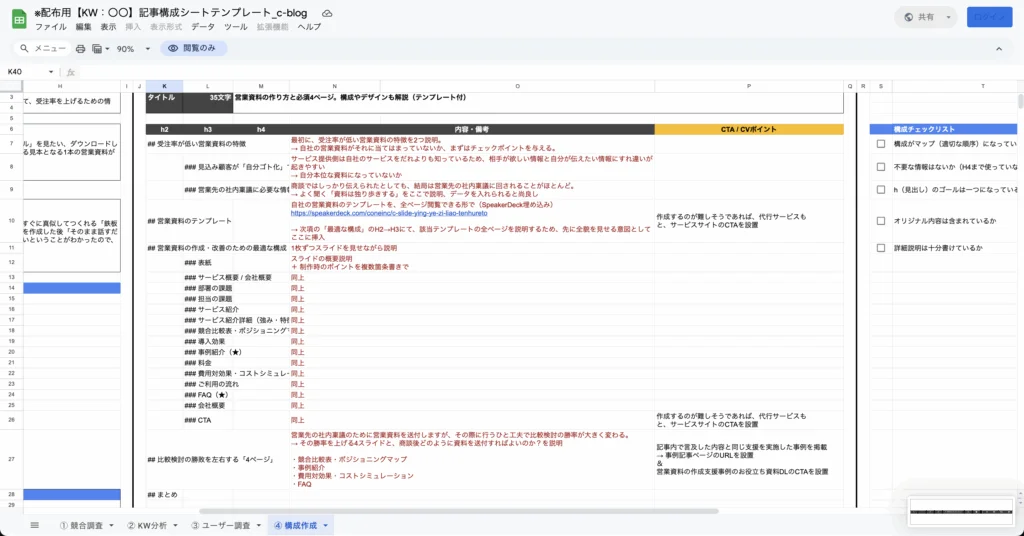Tick the 不要な情報はないか checkbox
The width and height of the screenshot is (1024, 536).
click(881, 167)
